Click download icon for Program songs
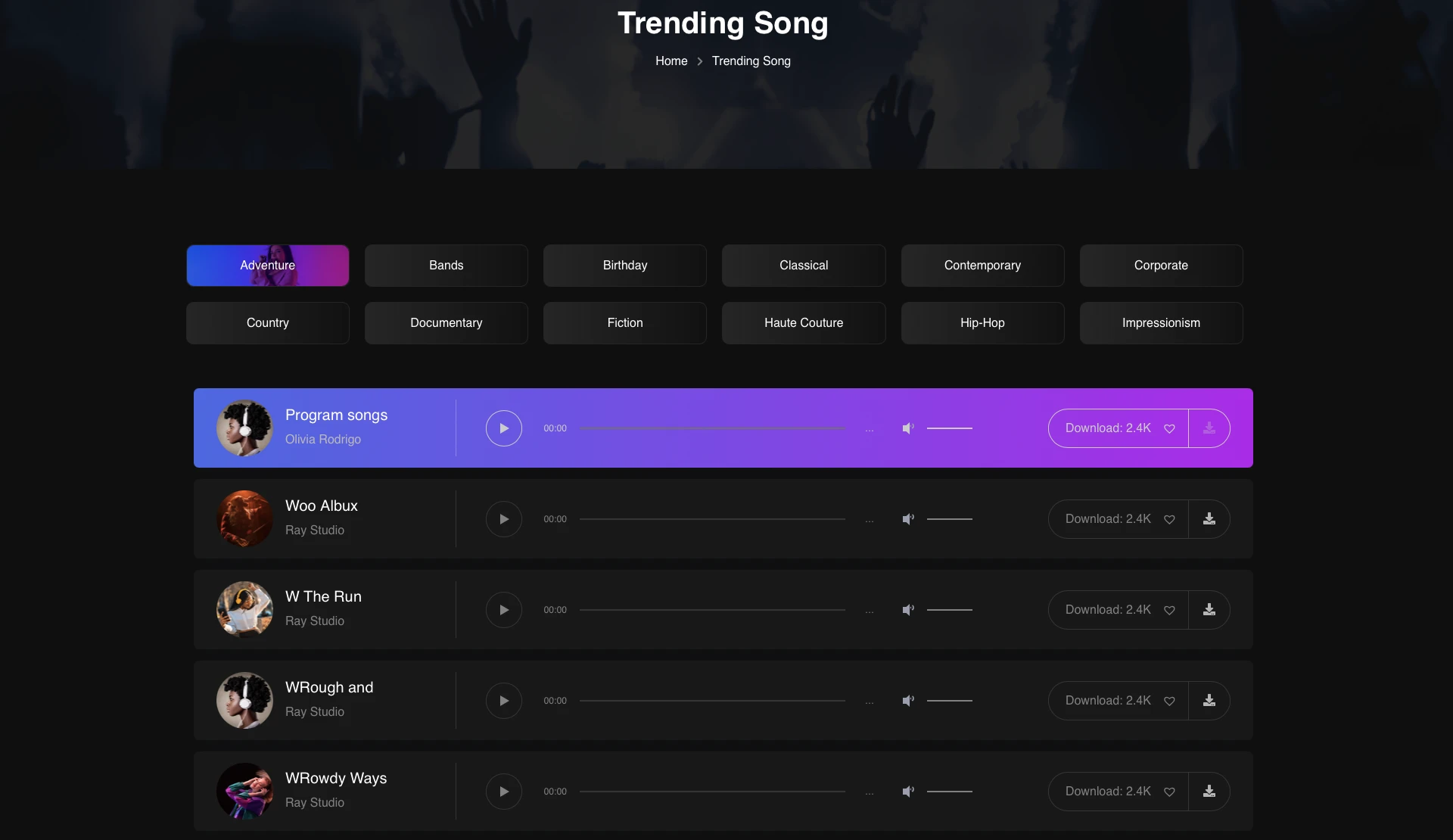 pos(1209,428)
